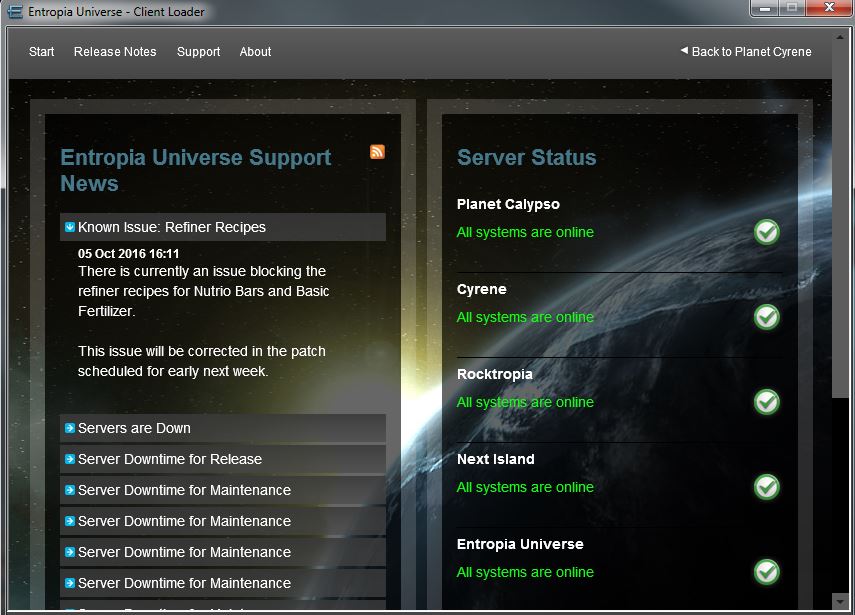Click the Entropia Universe Support News heading
Screen dimensions: 855x615
point(196,170)
